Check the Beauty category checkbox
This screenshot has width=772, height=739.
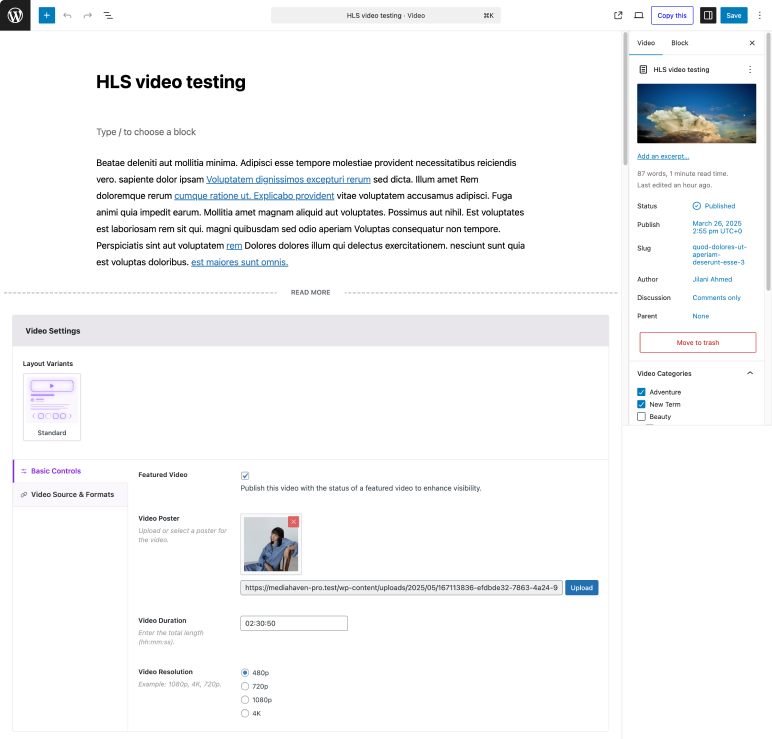point(642,416)
